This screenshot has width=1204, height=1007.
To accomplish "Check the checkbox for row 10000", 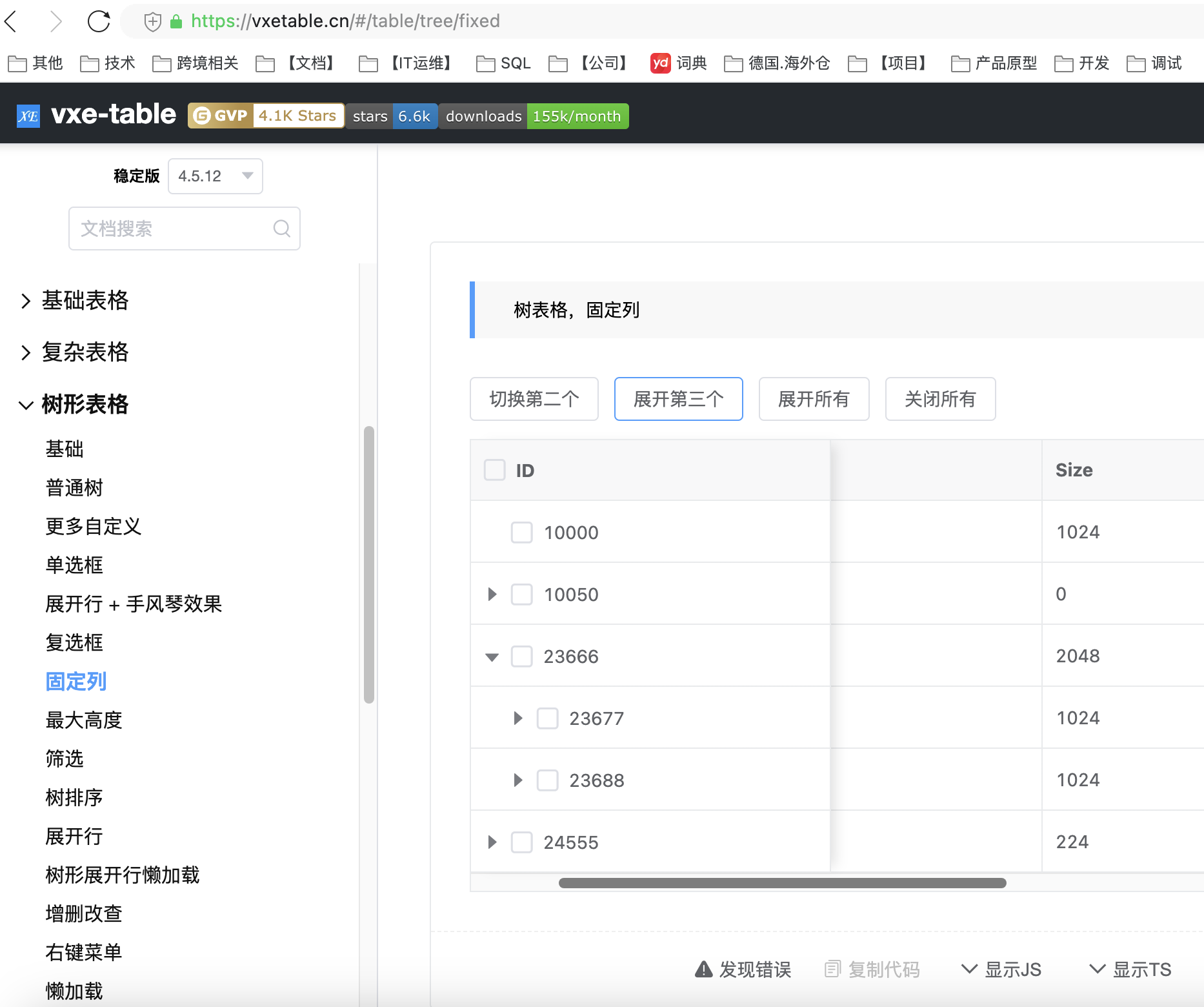I will coord(521,533).
